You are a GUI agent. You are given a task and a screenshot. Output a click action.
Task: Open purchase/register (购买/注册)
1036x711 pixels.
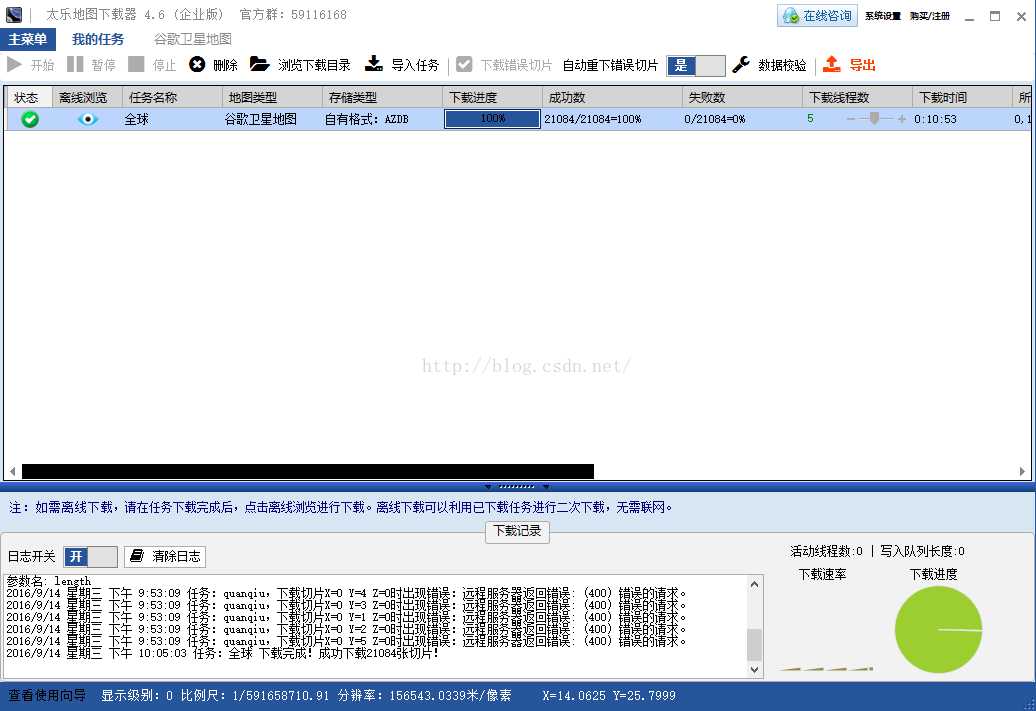(x=930, y=16)
